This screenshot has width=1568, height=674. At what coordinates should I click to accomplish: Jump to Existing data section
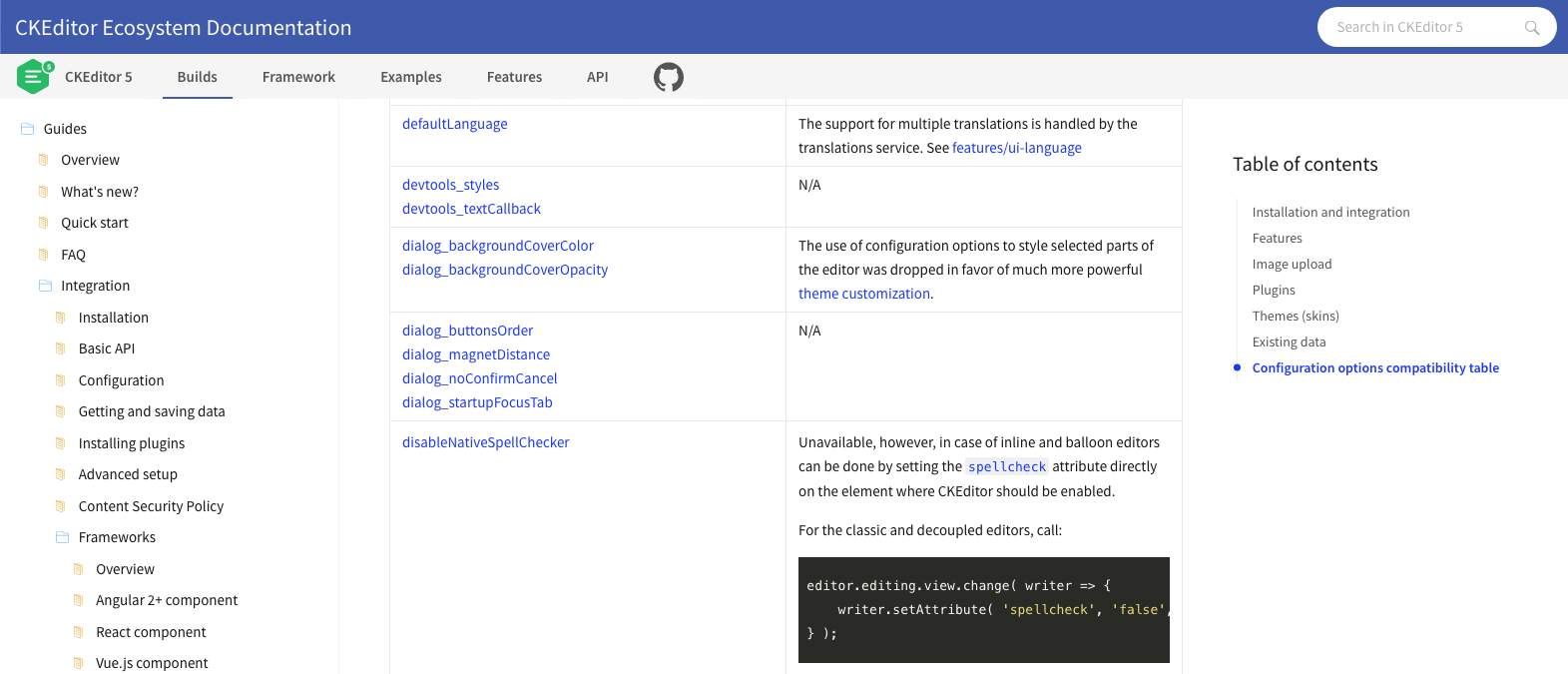(1289, 341)
